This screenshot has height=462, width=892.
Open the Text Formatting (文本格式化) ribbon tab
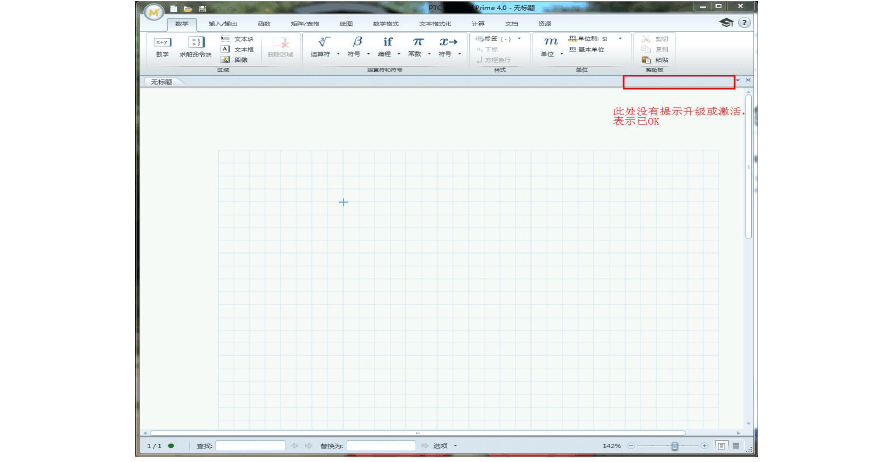click(x=435, y=24)
